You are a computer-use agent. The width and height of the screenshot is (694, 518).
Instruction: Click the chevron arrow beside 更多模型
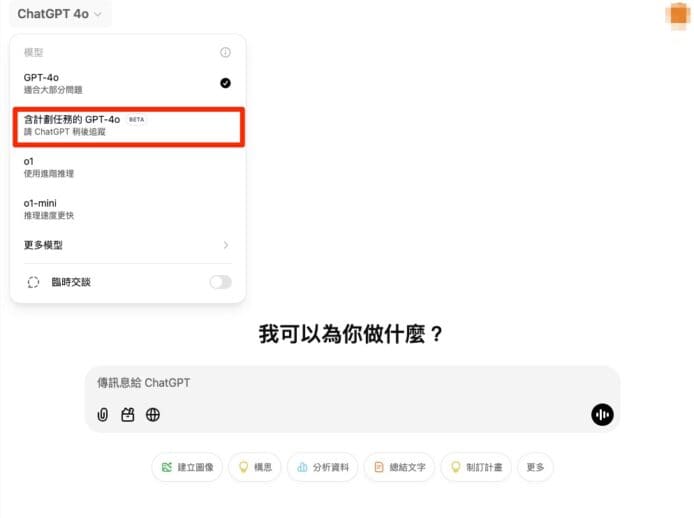tap(225, 245)
